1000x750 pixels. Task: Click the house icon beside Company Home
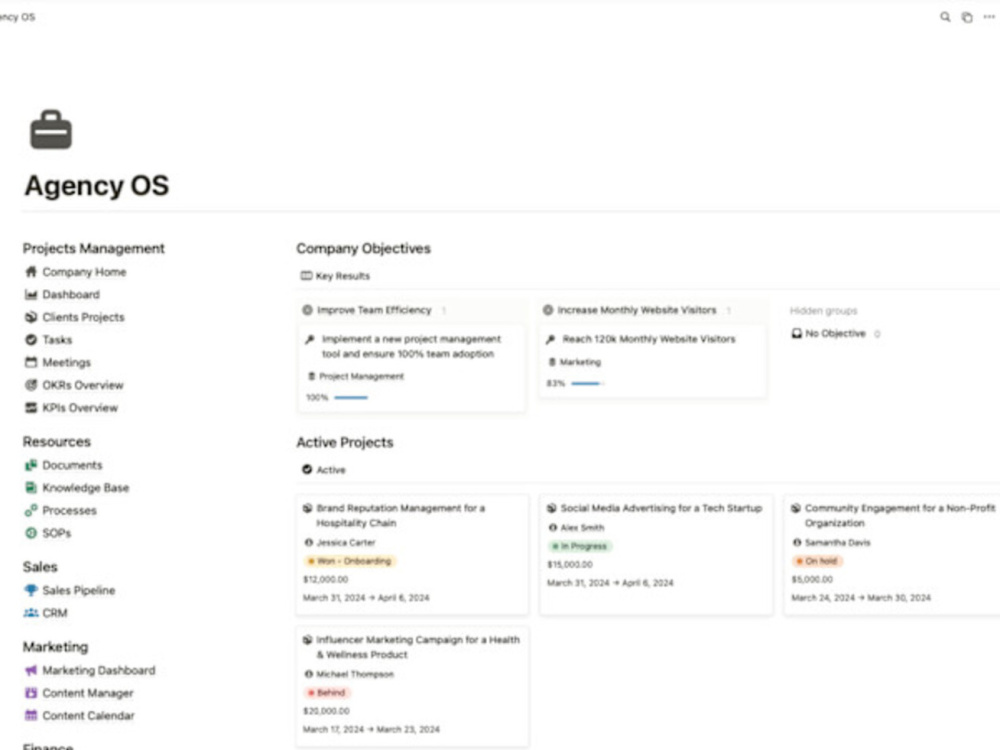pyautogui.click(x=31, y=272)
